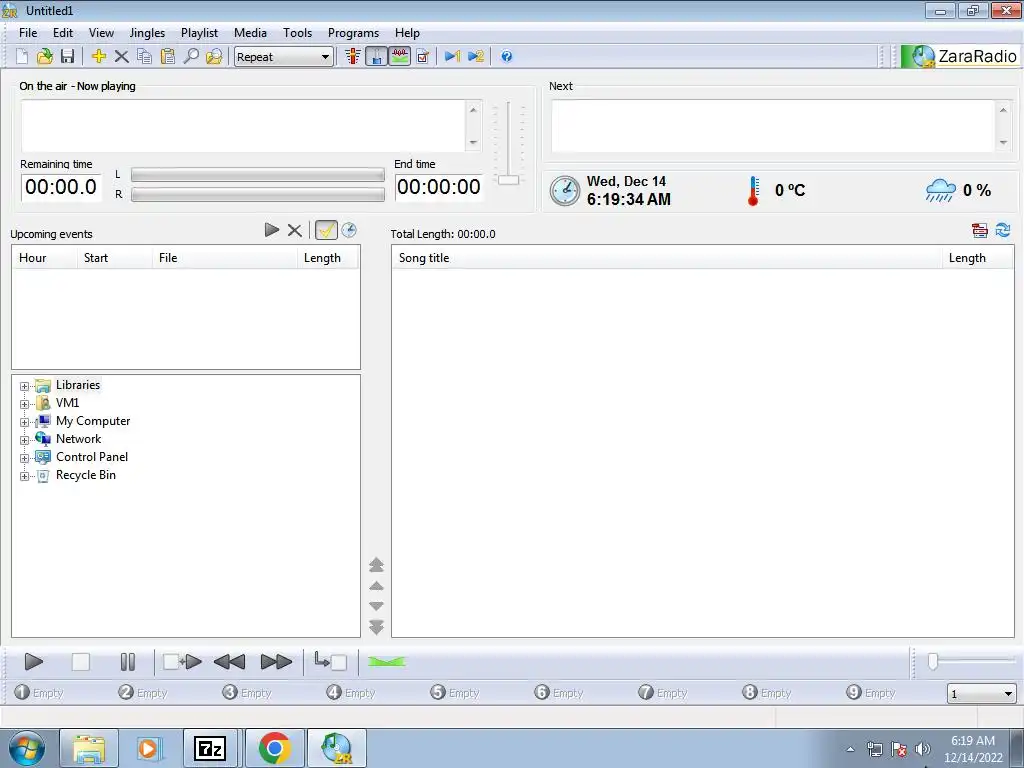Click the blue refresh playlist icon

click(1003, 230)
